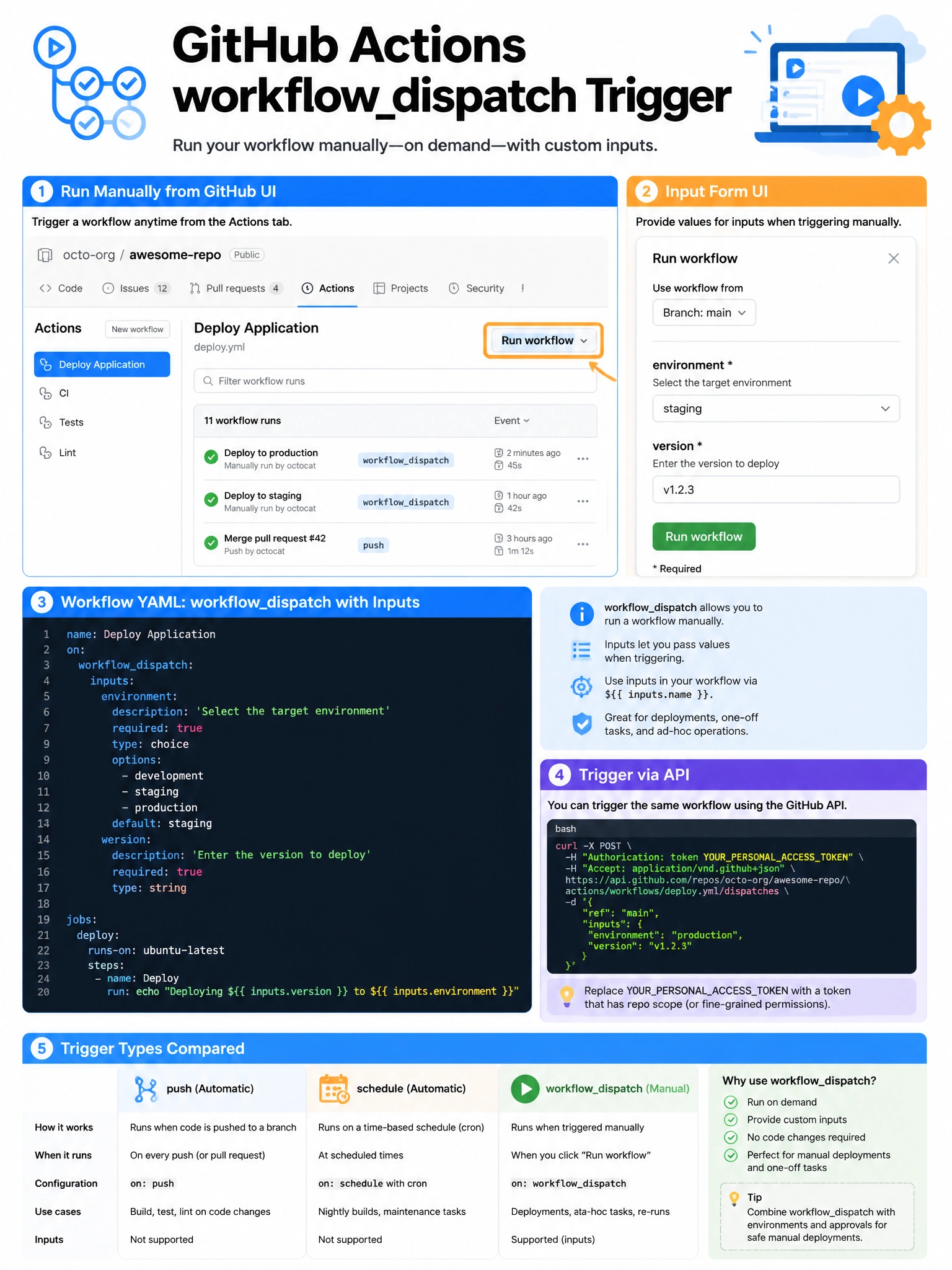Click workflow_dispatch badge on Deploy to production row
This screenshot has width=952, height=1270.
(406, 460)
